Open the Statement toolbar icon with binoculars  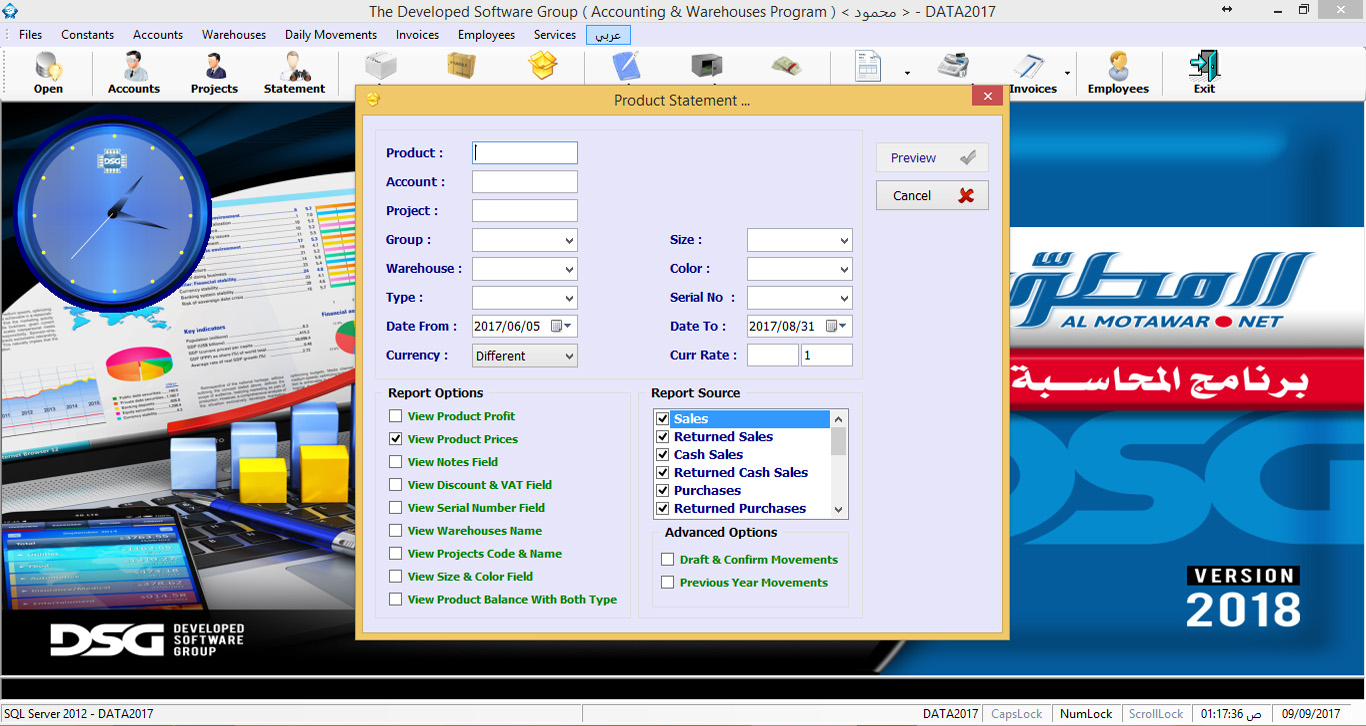(x=294, y=73)
